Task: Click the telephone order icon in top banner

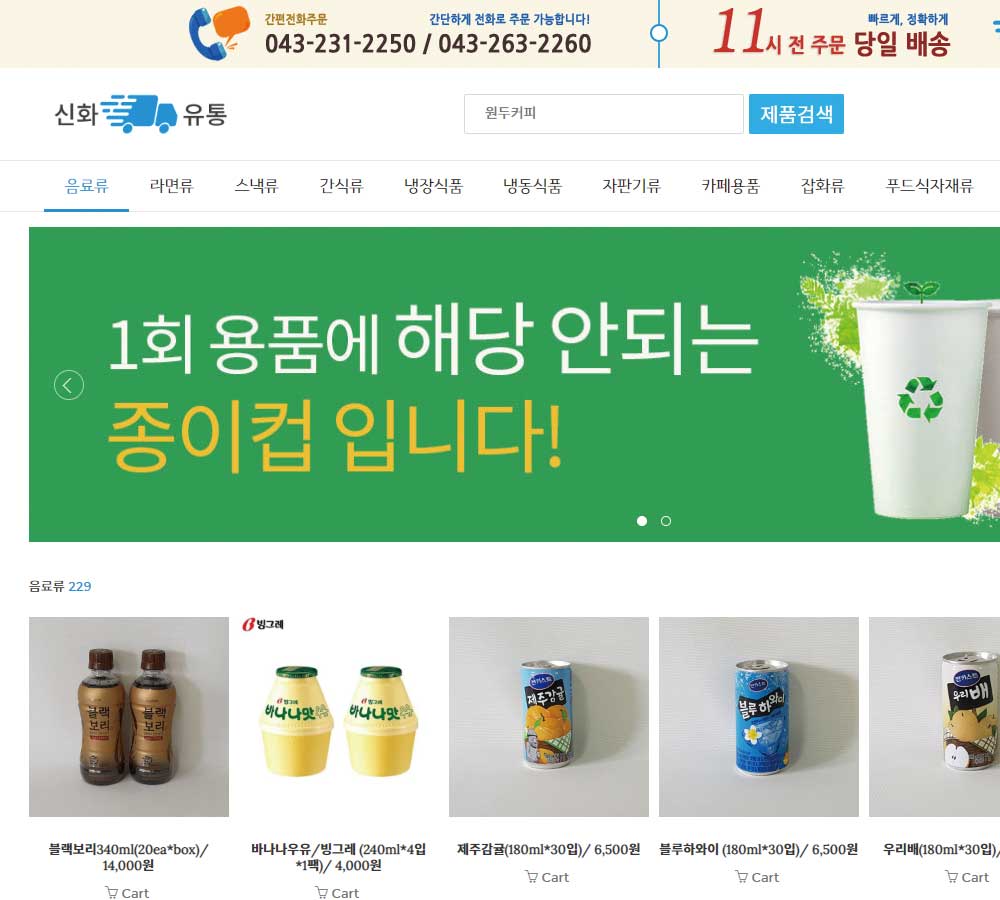Action: tap(219, 33)
